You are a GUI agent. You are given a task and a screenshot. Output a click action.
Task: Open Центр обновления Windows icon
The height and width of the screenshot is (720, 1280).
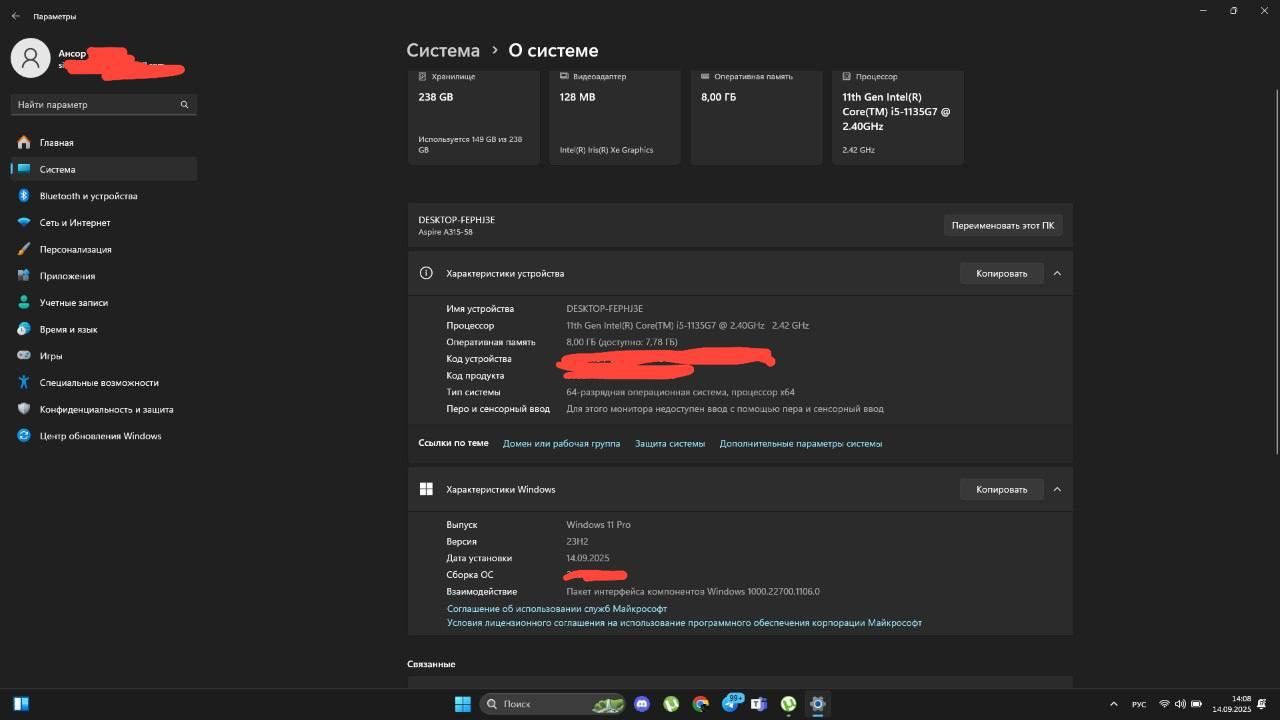point(24,436)
